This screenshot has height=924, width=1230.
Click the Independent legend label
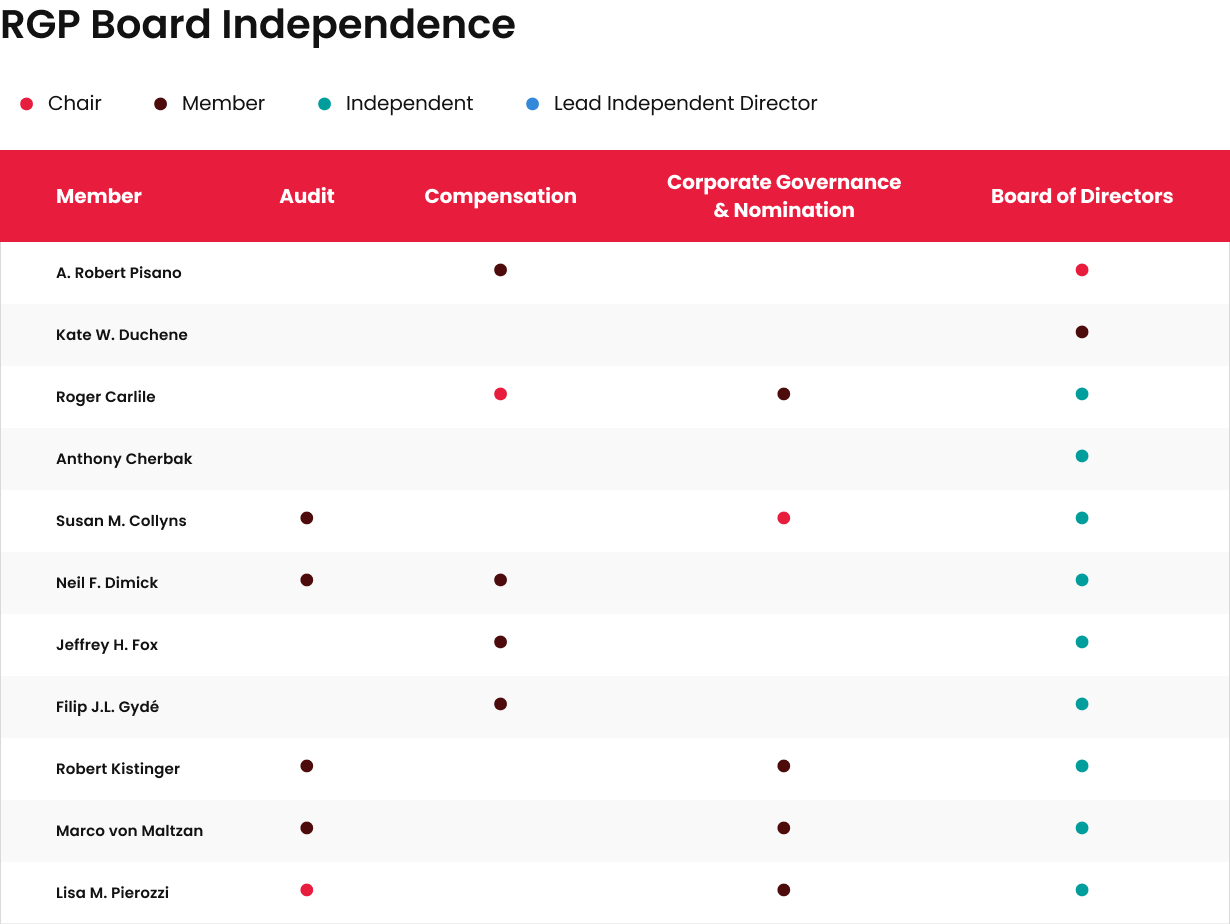(x=409, y=104)
